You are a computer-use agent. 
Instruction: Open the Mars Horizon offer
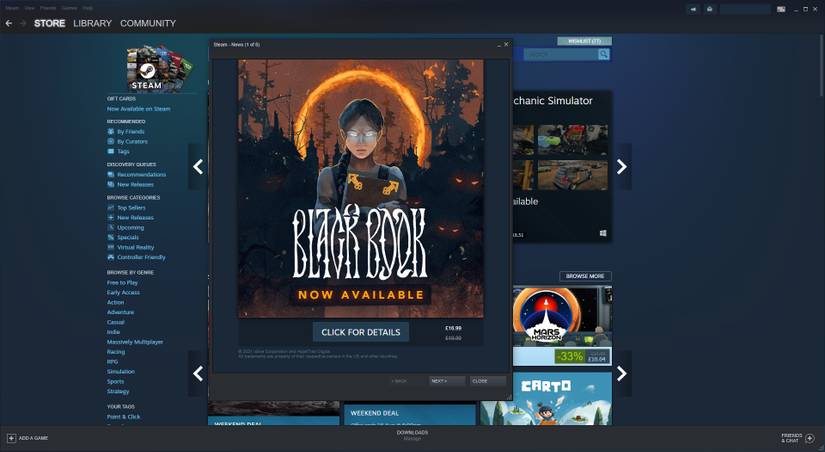tap(562, 325)
